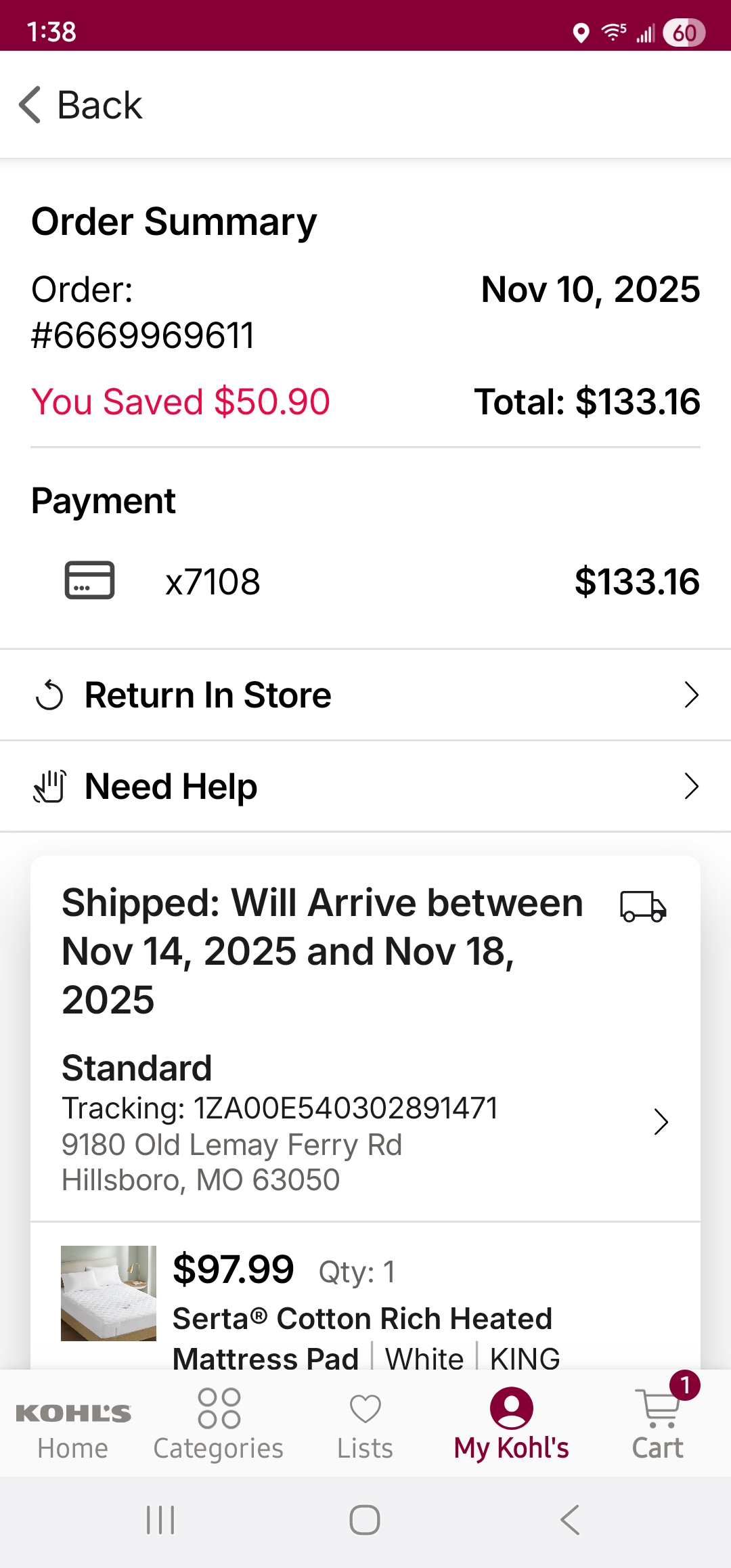
Task: View the mattress pad product thumbnail
Action: [x=108, y=1293]
